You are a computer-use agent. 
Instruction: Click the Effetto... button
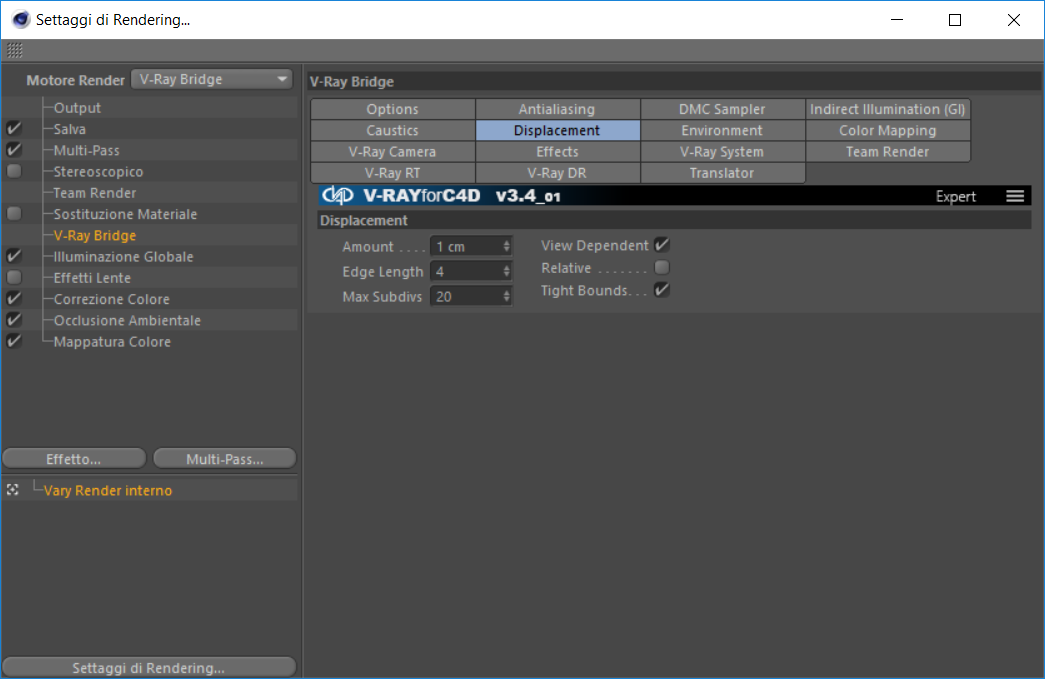tap(74, 458)
